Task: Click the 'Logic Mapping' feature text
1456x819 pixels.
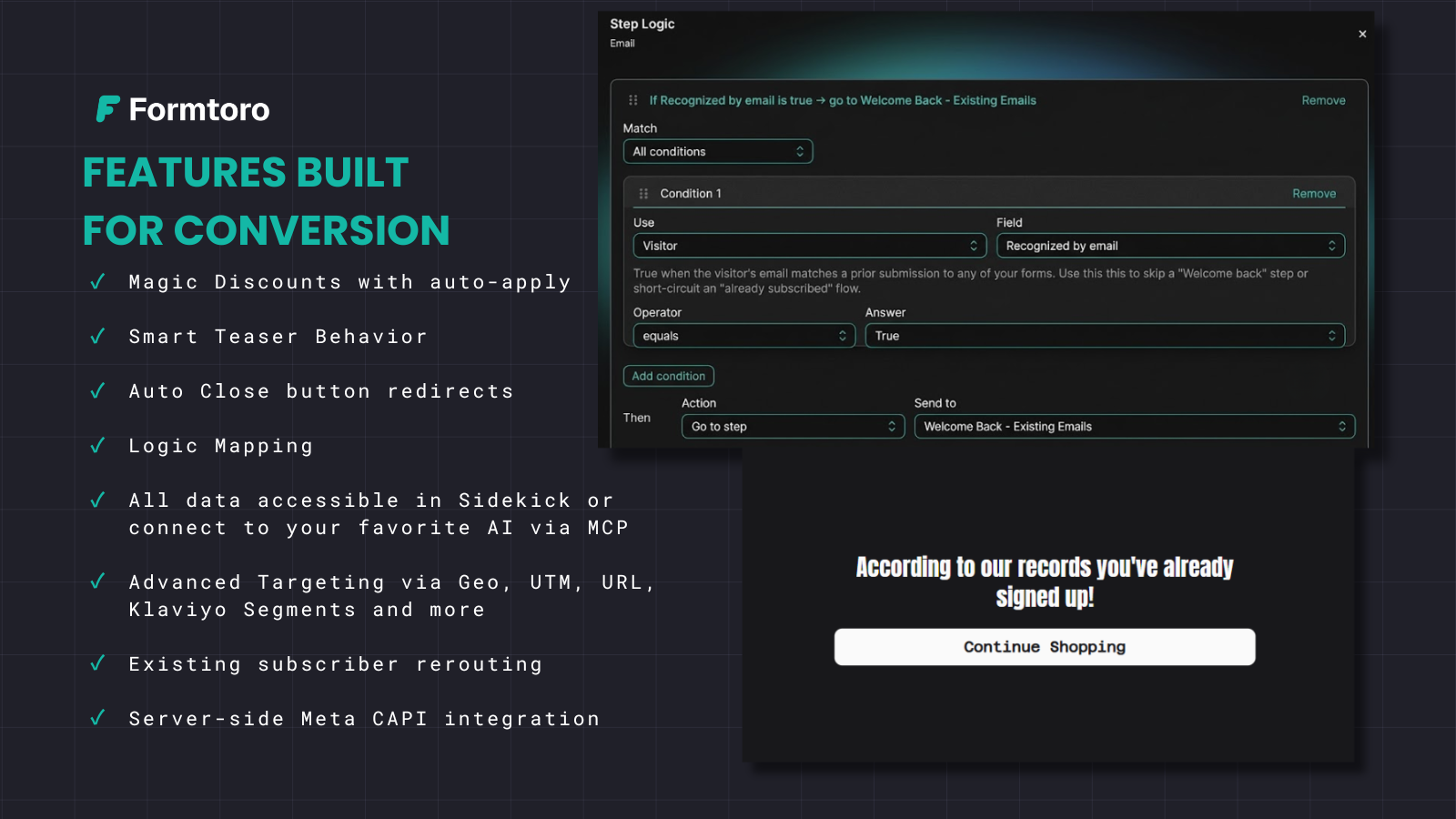Action: [x=221, y=446]
